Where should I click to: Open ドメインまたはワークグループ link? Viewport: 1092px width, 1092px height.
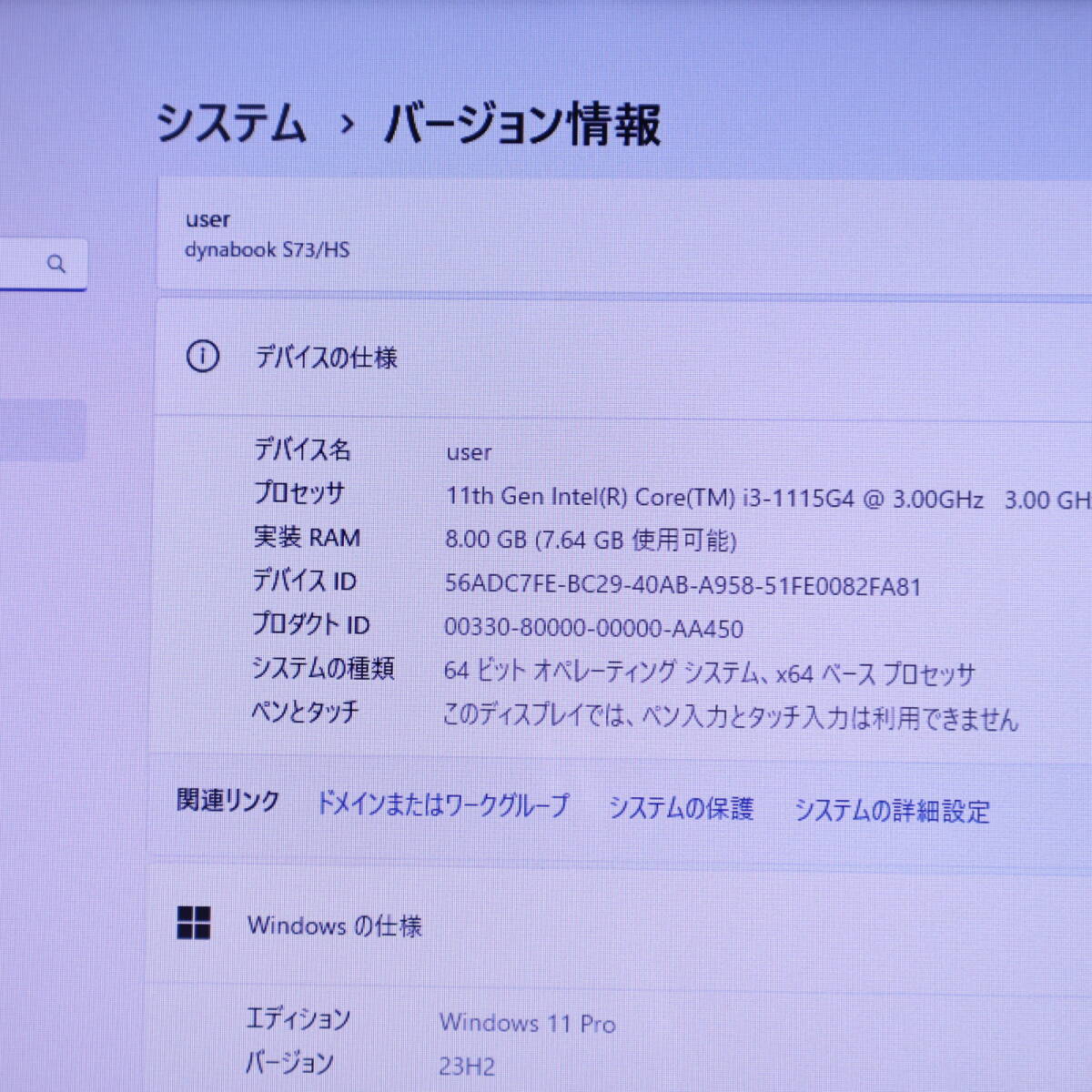click(x=442, y=804)
